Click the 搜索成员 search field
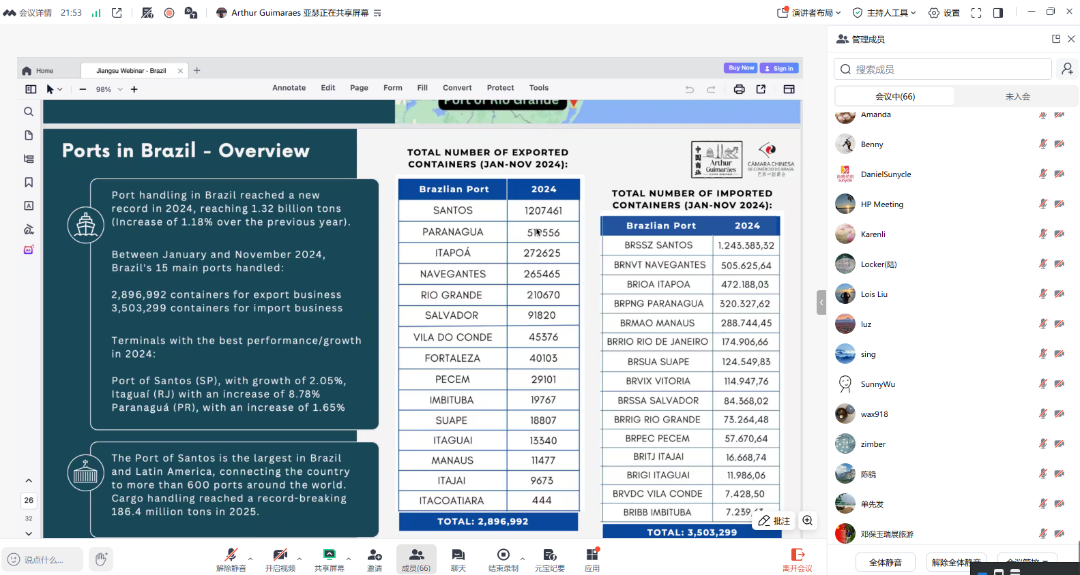 943,69
